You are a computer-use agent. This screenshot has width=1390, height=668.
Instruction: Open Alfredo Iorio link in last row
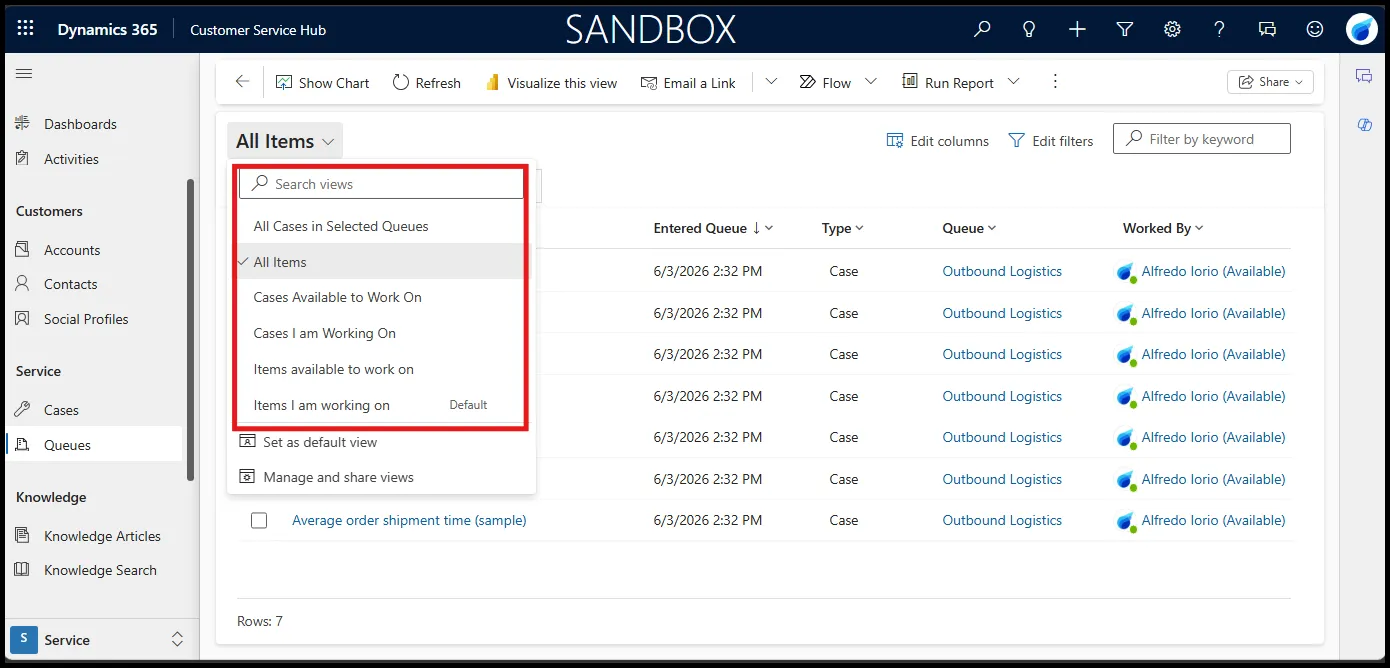coord(1213,520)
